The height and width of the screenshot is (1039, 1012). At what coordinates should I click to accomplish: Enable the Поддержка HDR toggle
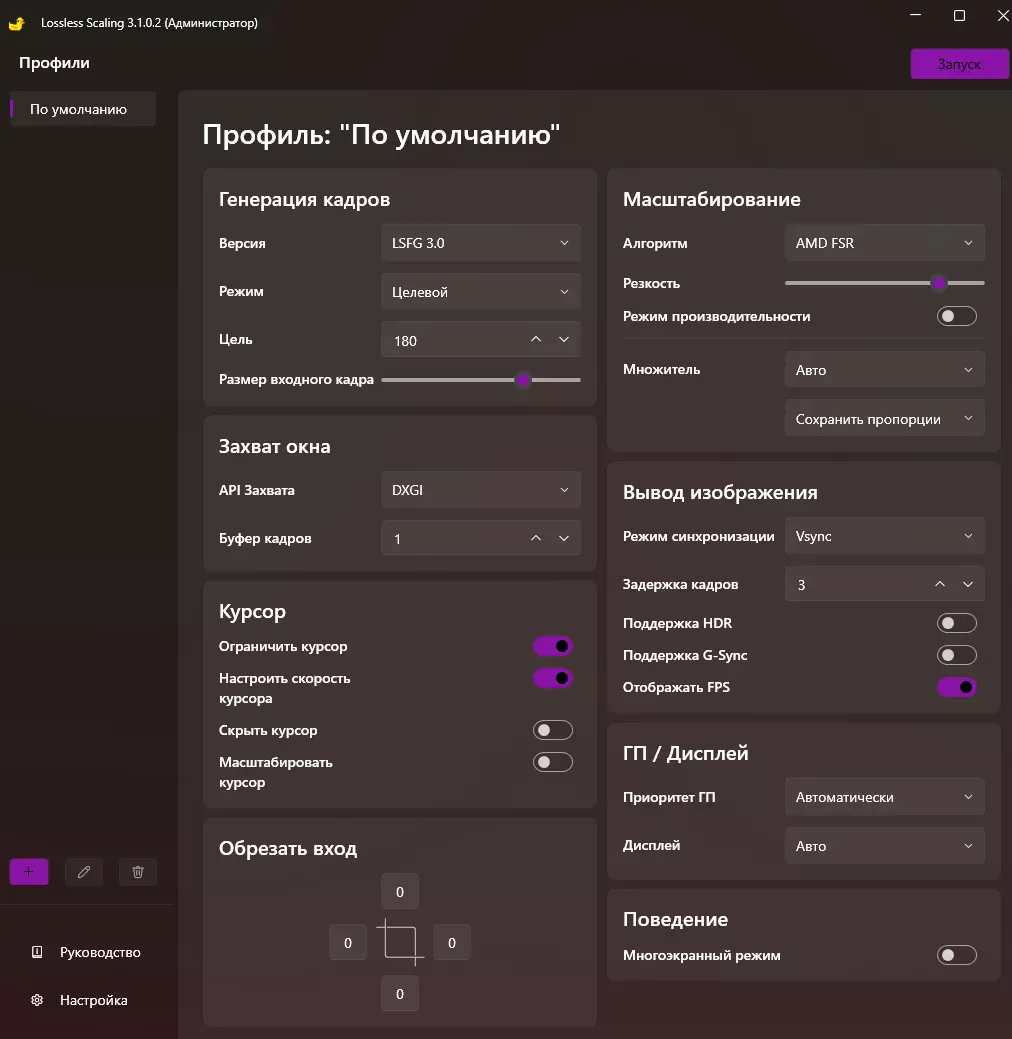[x=956, y=624]
